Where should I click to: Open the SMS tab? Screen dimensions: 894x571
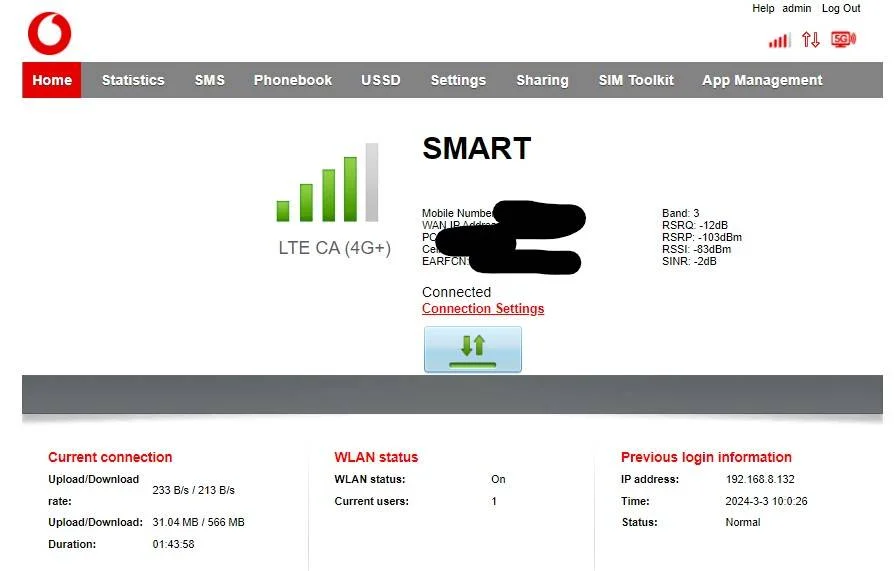pyautogui.click(x=210, y=80)
